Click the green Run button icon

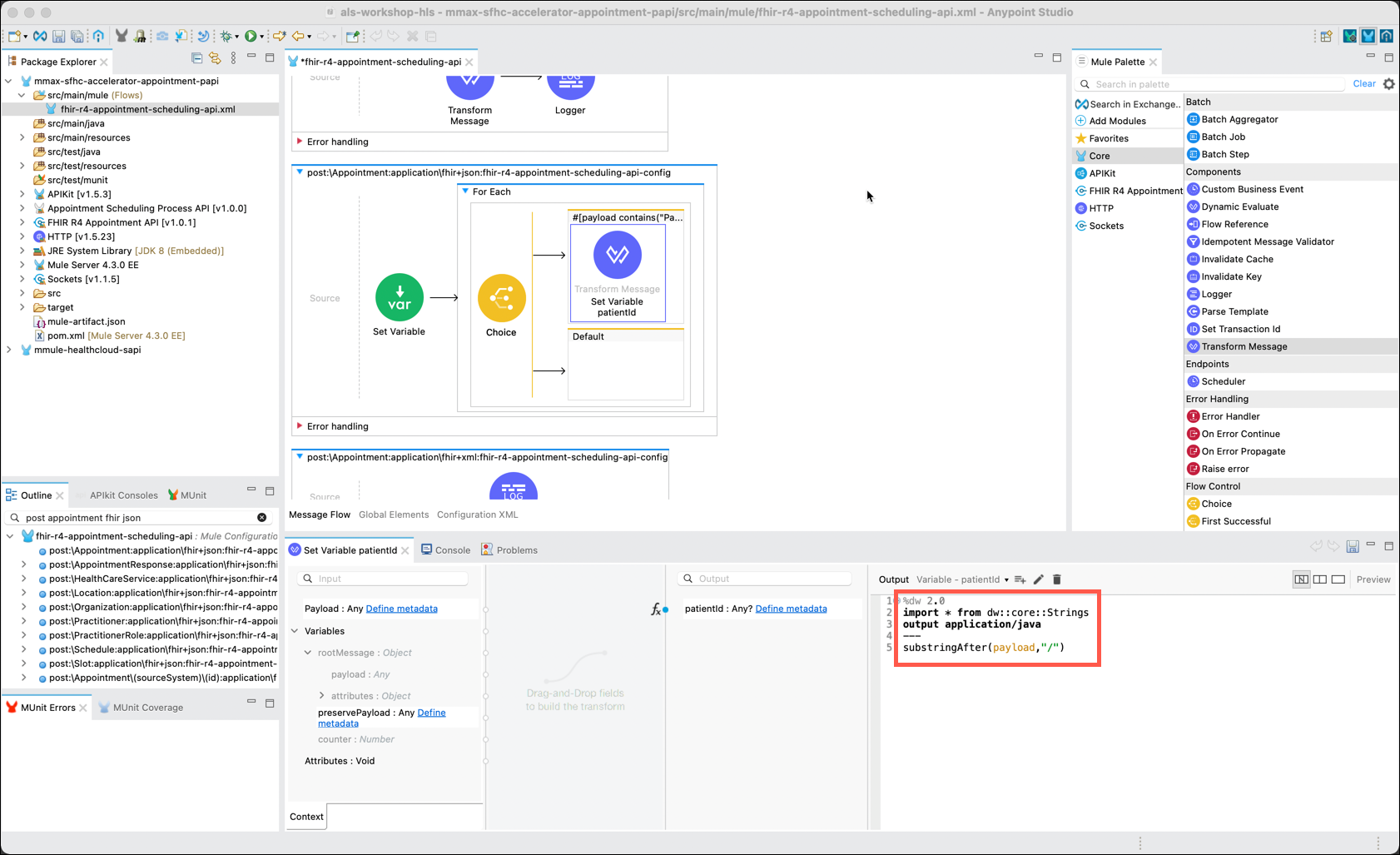[x=250, y=37]
